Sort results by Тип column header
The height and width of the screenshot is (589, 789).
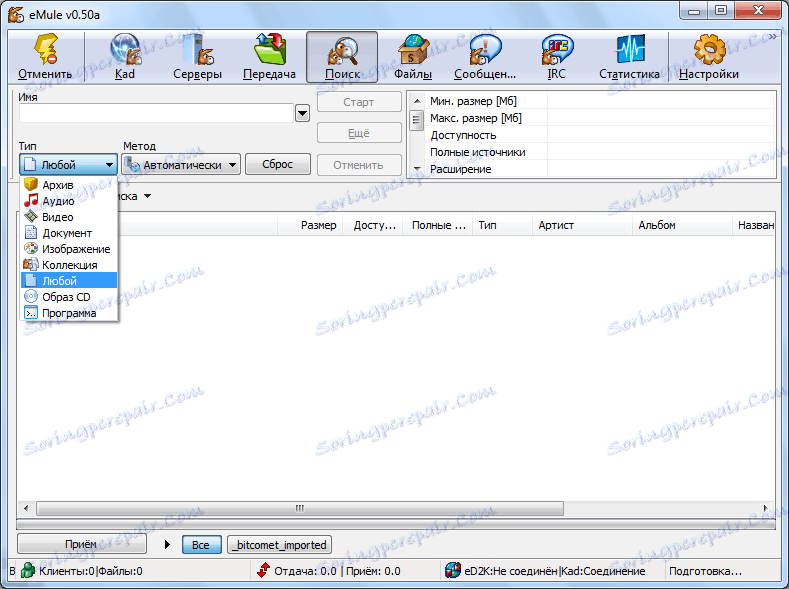(502, 225)
